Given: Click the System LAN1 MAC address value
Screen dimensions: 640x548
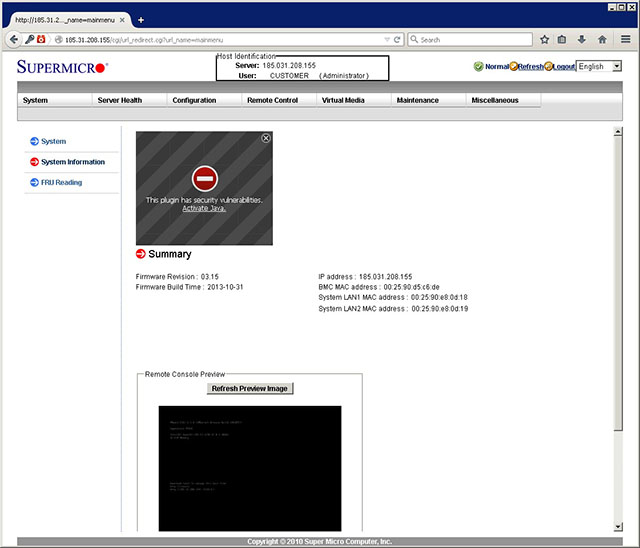Looking at the screenshot, I should (439, 297).
